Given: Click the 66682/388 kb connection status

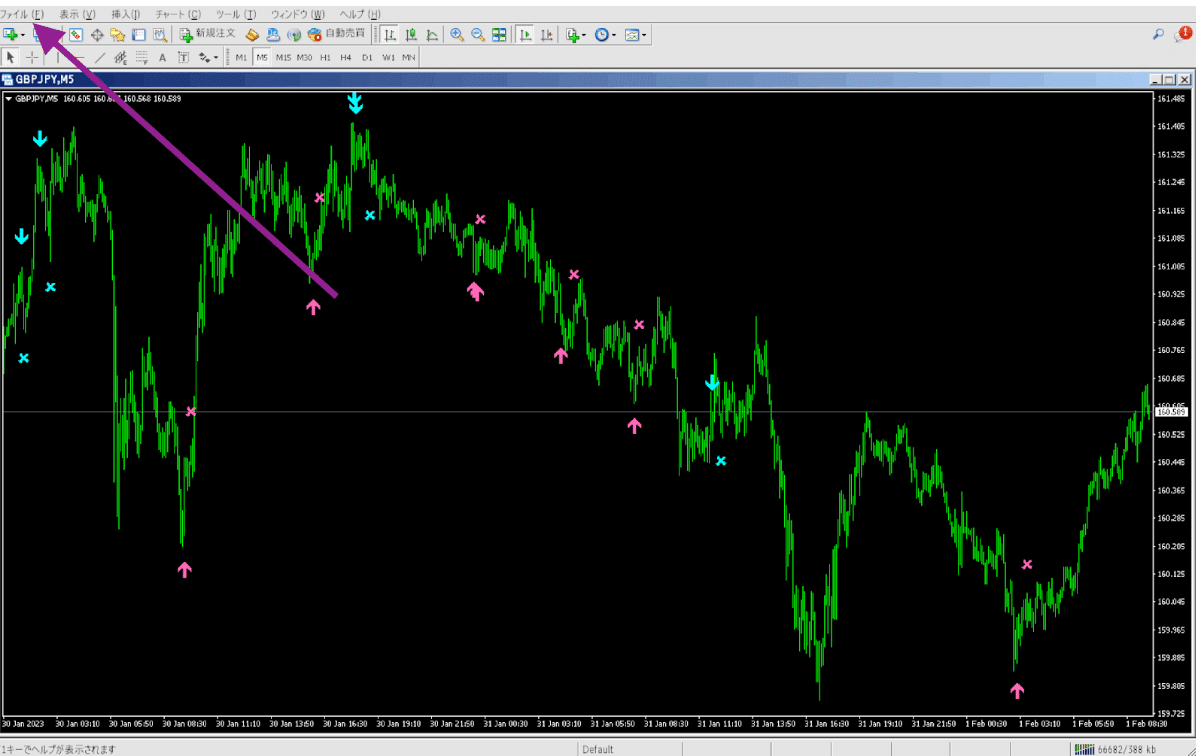Looking at the screenshot, I should pos(1116,749).
